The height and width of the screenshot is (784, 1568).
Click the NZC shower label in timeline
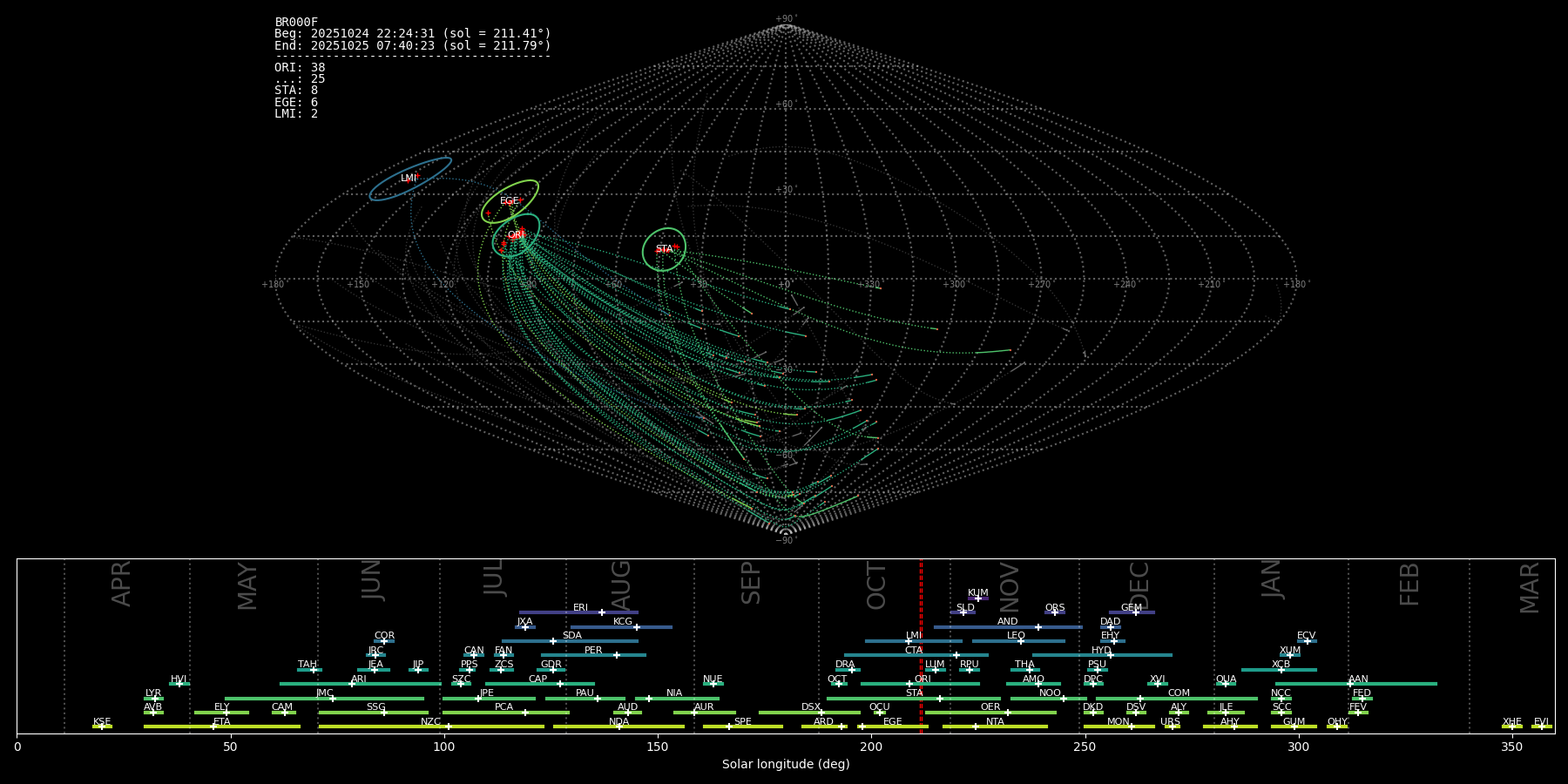click(x=431, y=722)
